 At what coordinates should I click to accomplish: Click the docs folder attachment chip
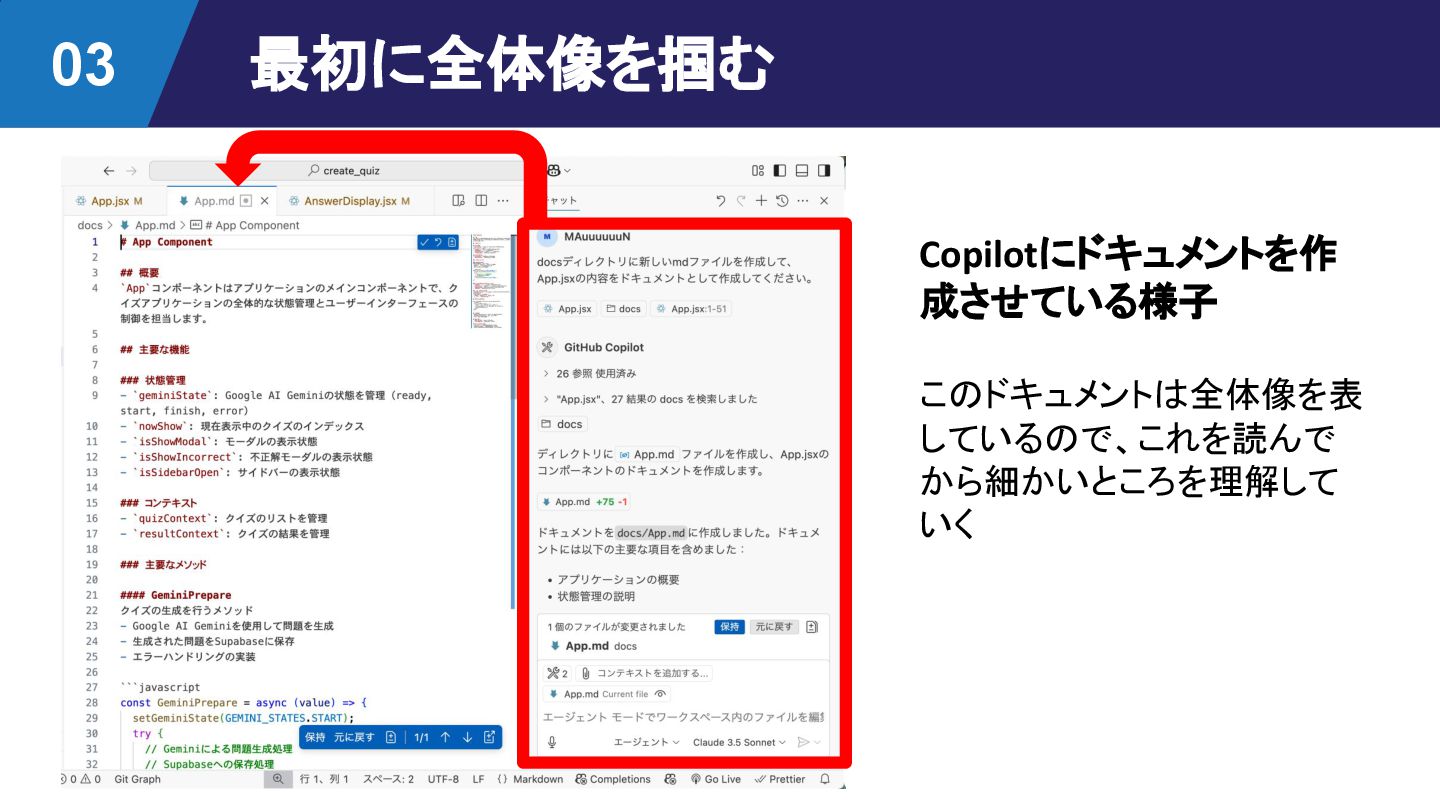click(623, 309)
